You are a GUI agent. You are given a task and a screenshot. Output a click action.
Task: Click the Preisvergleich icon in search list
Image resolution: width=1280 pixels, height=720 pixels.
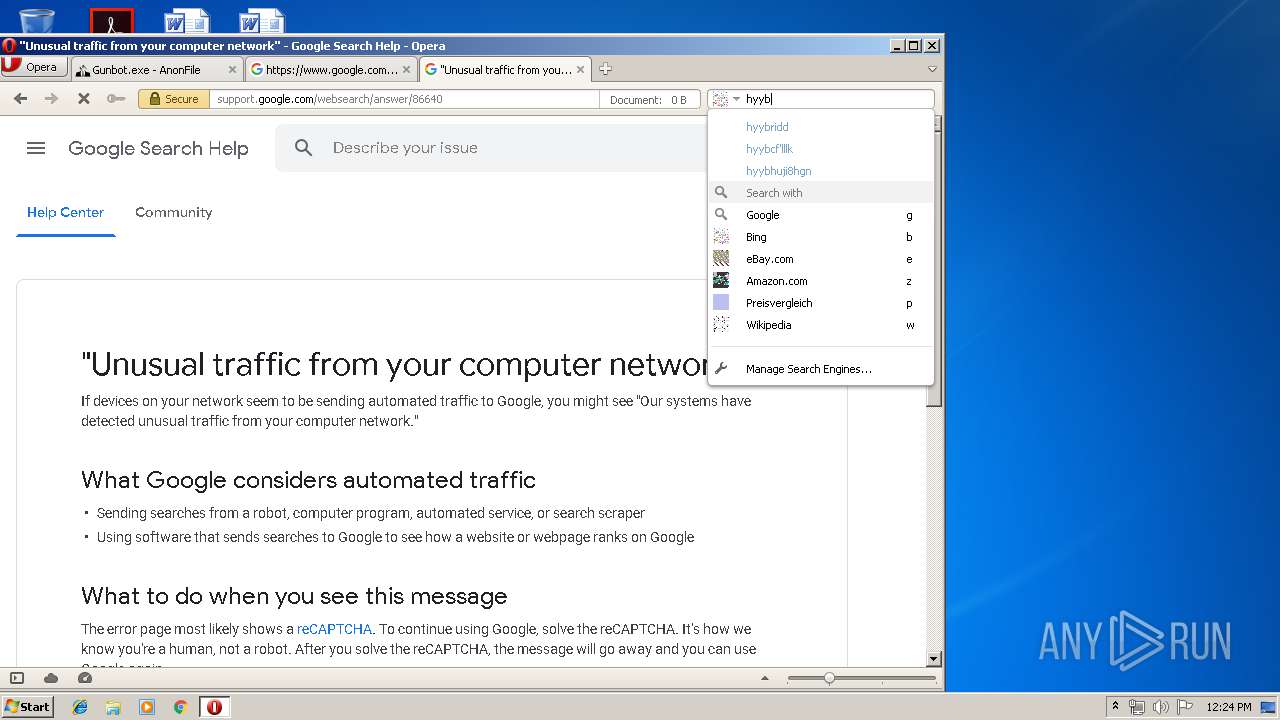(x=721, y=303)
